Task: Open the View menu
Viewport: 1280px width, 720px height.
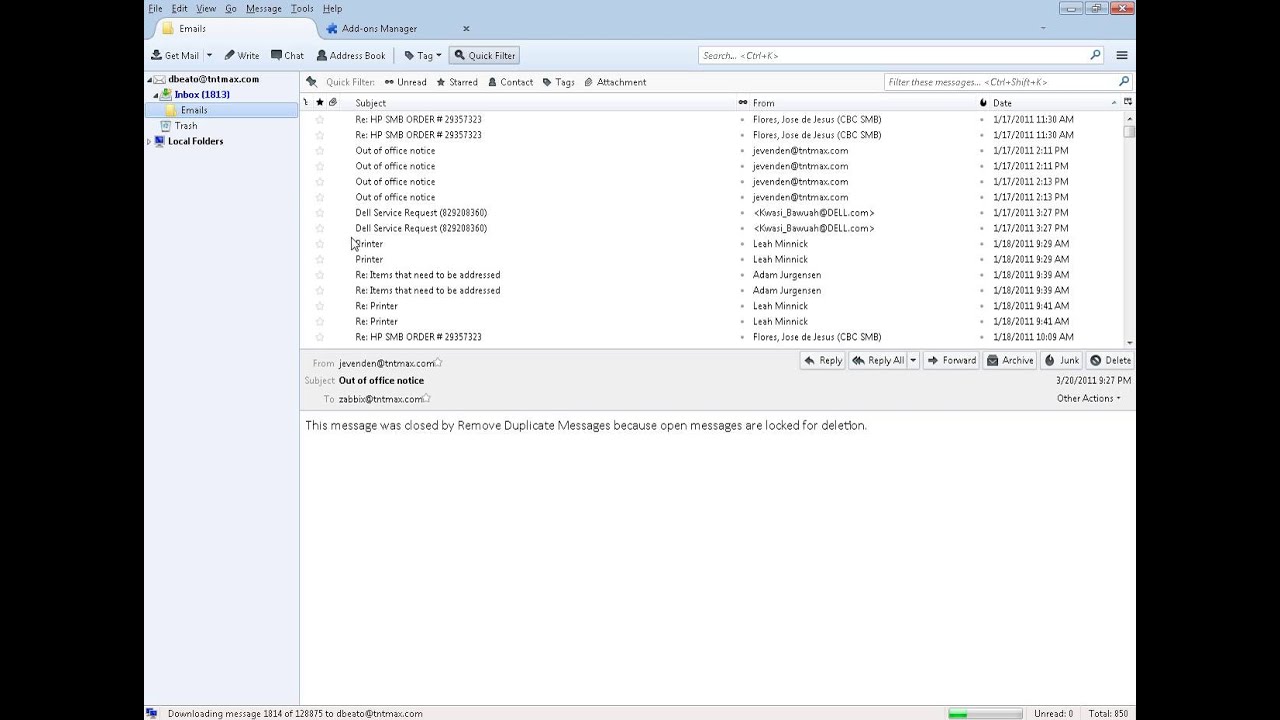Action: [206, 8]
